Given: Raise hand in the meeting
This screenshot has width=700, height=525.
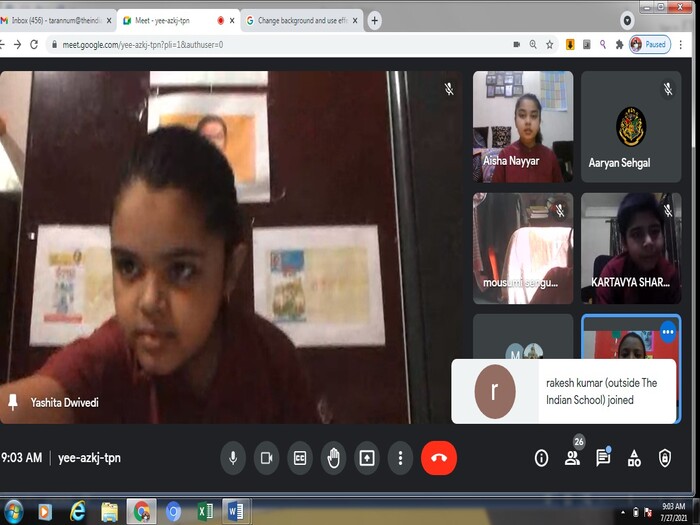Looking at the screenshot, I should (333, 458).
